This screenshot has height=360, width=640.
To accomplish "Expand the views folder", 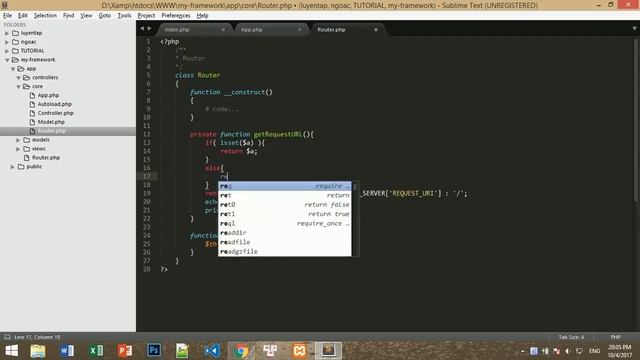I will pos(18,149).
